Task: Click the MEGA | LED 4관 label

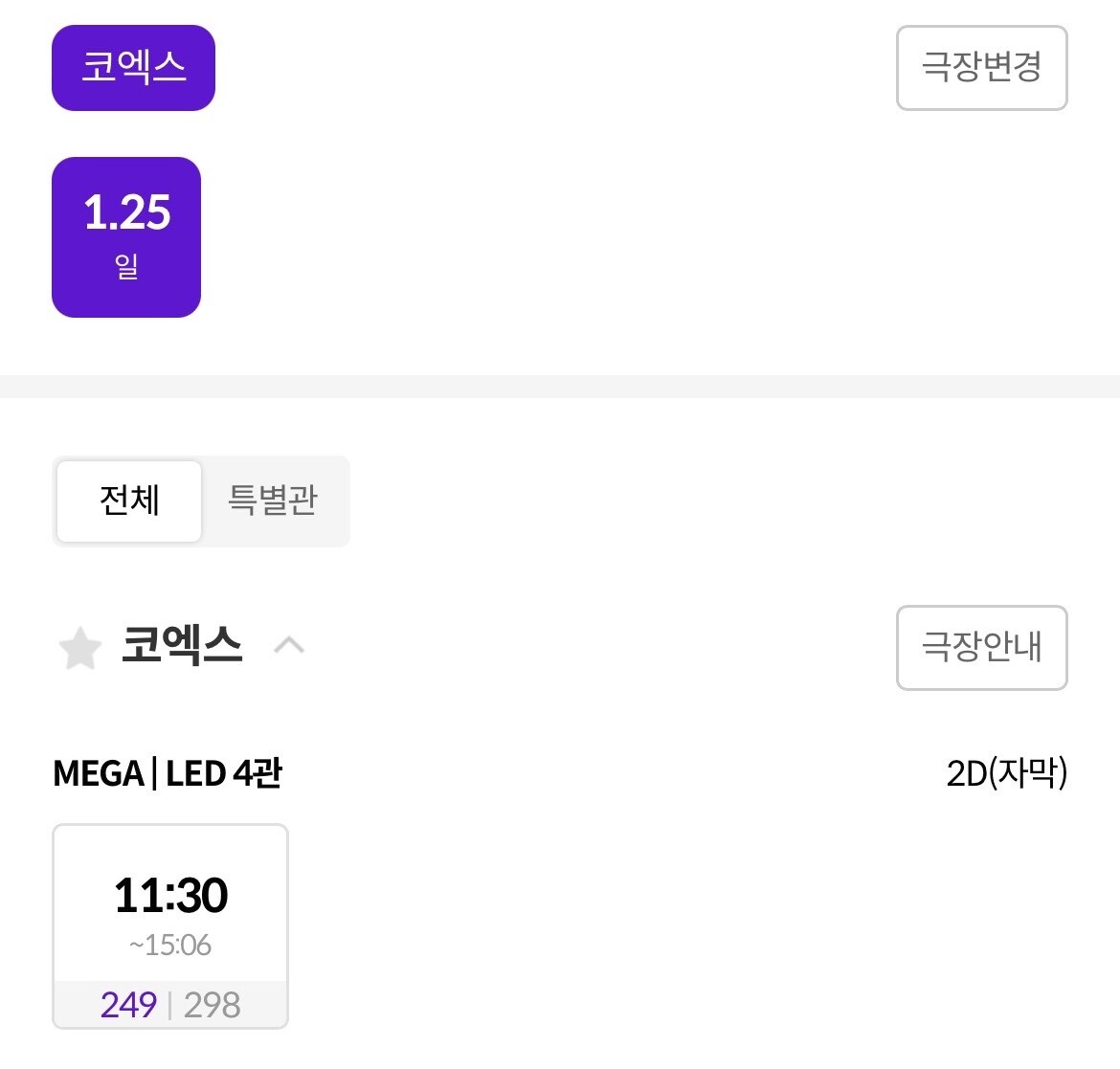Action: 168,773
